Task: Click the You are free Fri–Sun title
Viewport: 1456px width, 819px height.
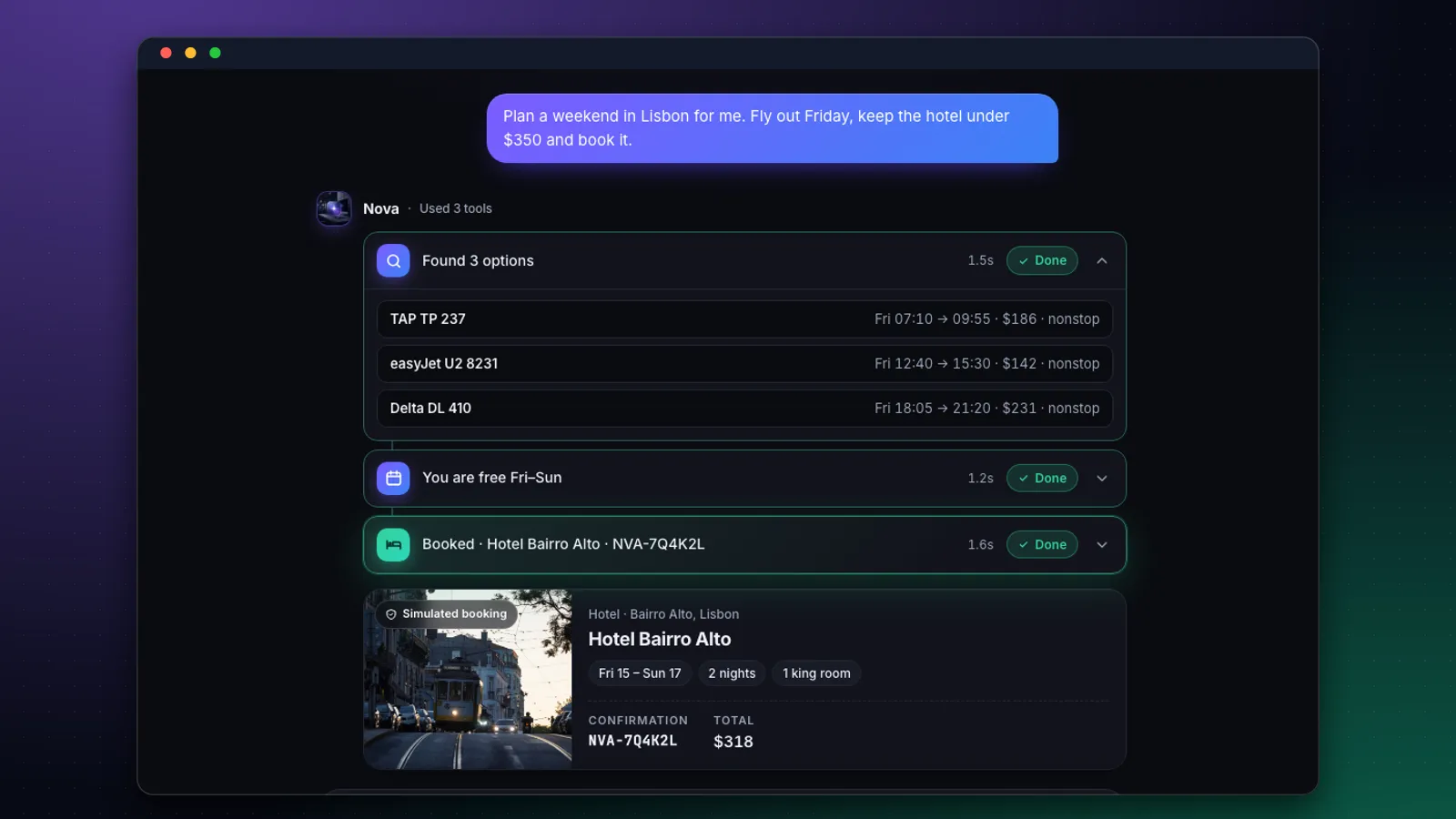Action: [492, 478]
